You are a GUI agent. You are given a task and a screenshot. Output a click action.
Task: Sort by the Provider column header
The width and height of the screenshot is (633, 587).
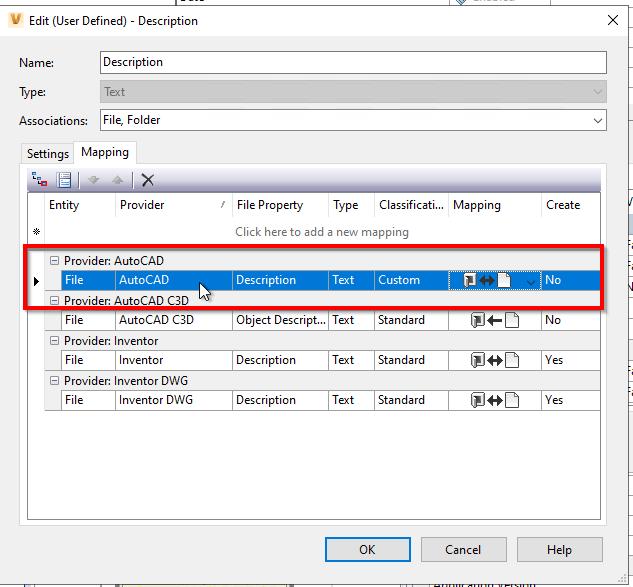pyautogui.click(x=174, y=205)
